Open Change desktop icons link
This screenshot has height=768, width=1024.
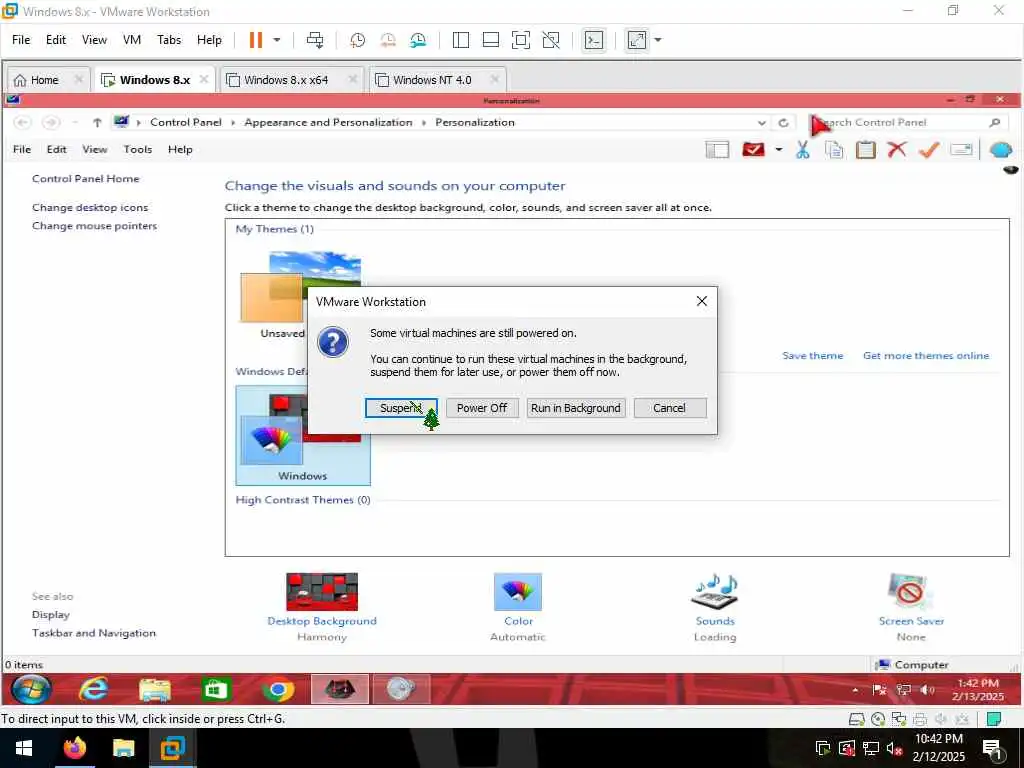tap(90, 207)
